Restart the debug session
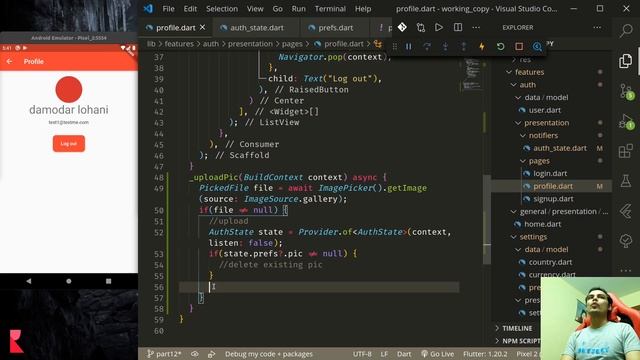 click(500, 47)
